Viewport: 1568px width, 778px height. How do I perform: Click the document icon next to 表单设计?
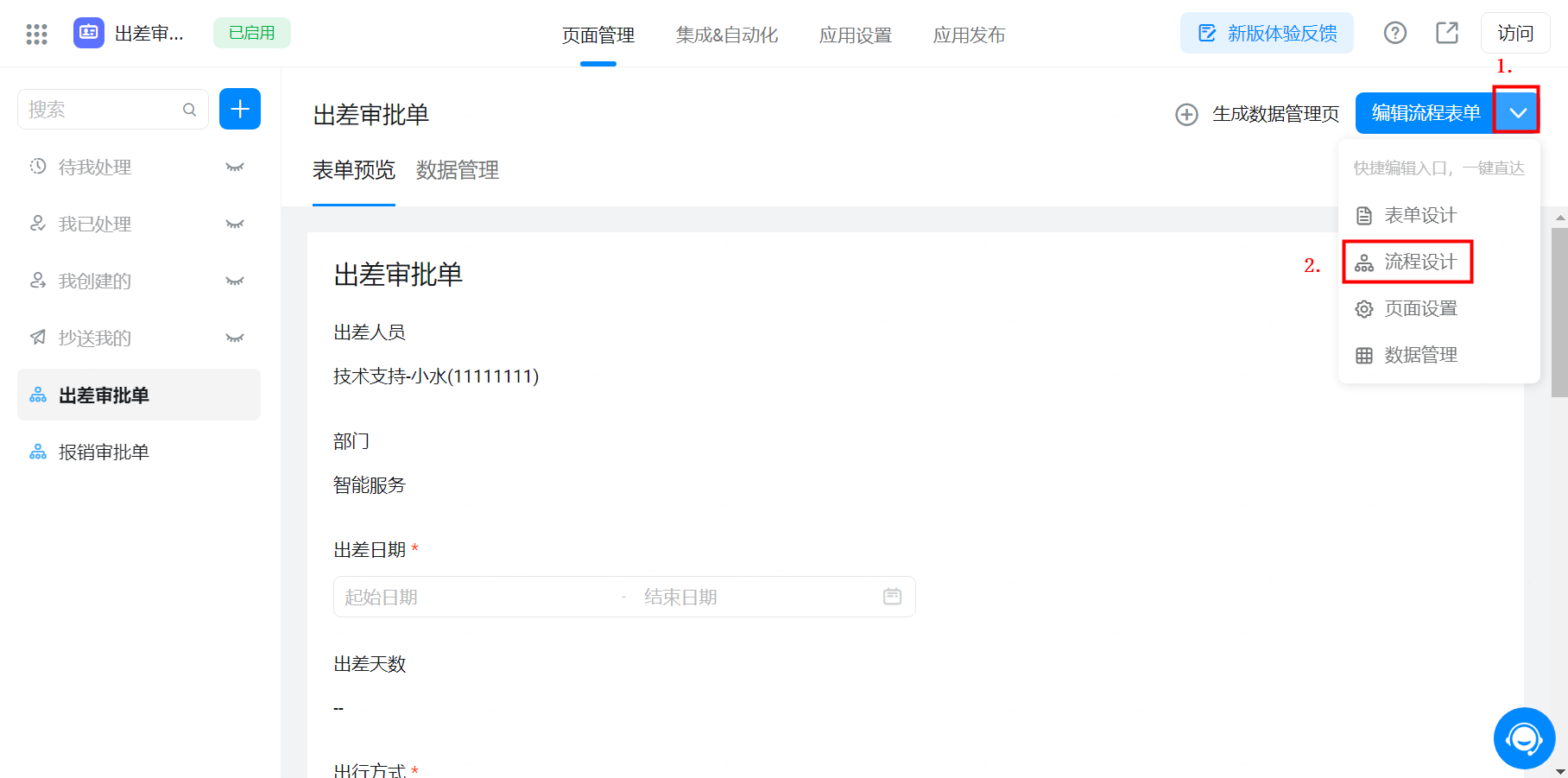(1364, 216)
